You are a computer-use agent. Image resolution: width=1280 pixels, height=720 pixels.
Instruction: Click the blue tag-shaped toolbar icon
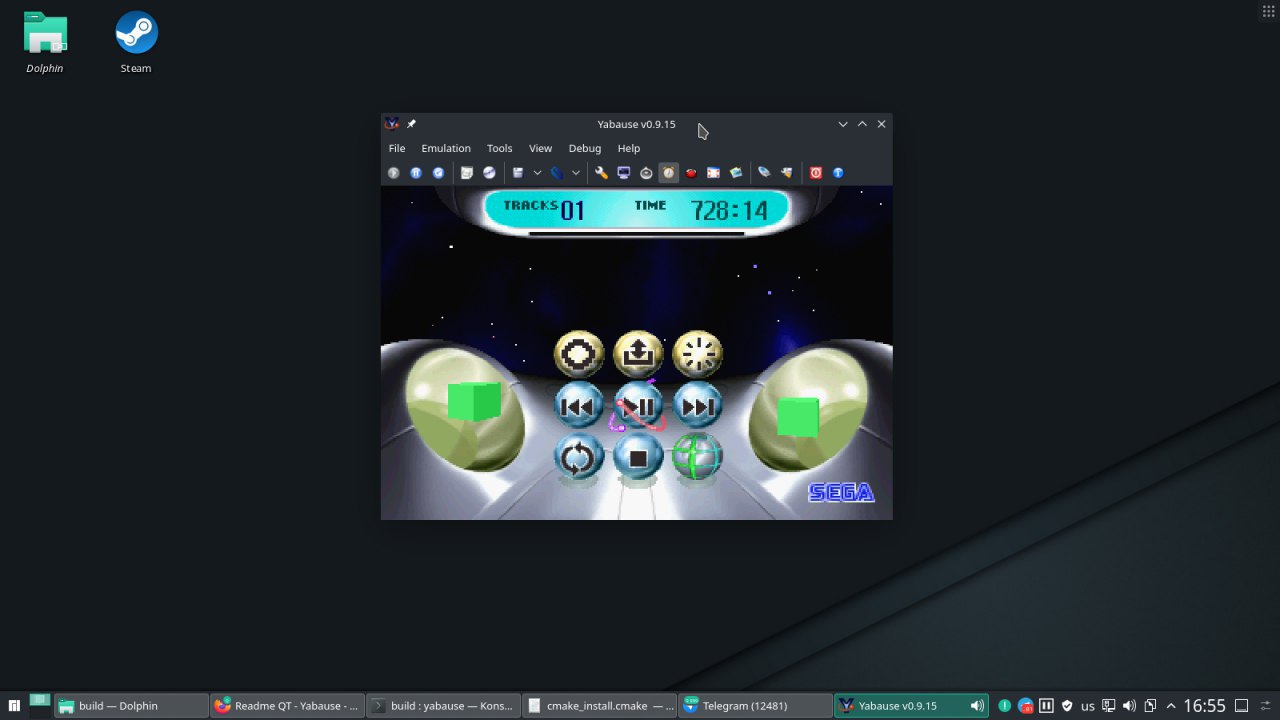click(x=764, y=173)
